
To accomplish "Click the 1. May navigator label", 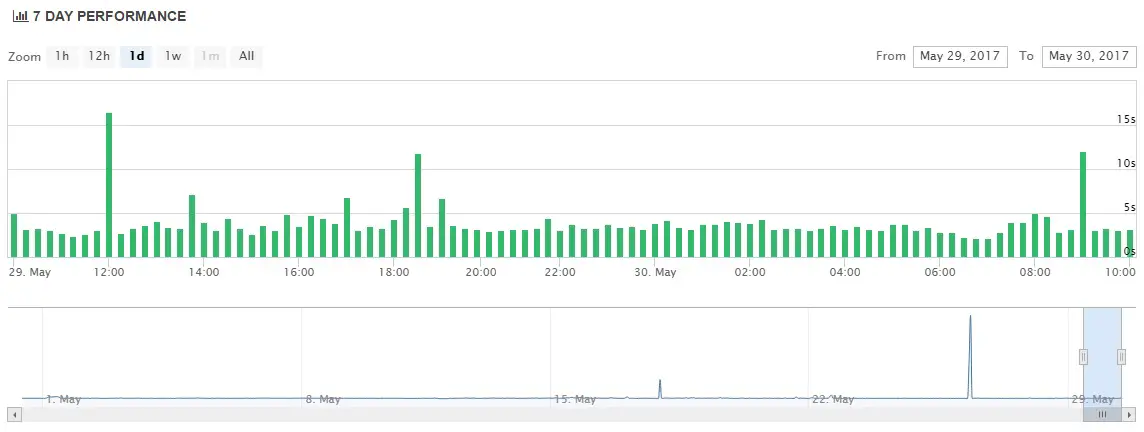I will tap(63, 399).
